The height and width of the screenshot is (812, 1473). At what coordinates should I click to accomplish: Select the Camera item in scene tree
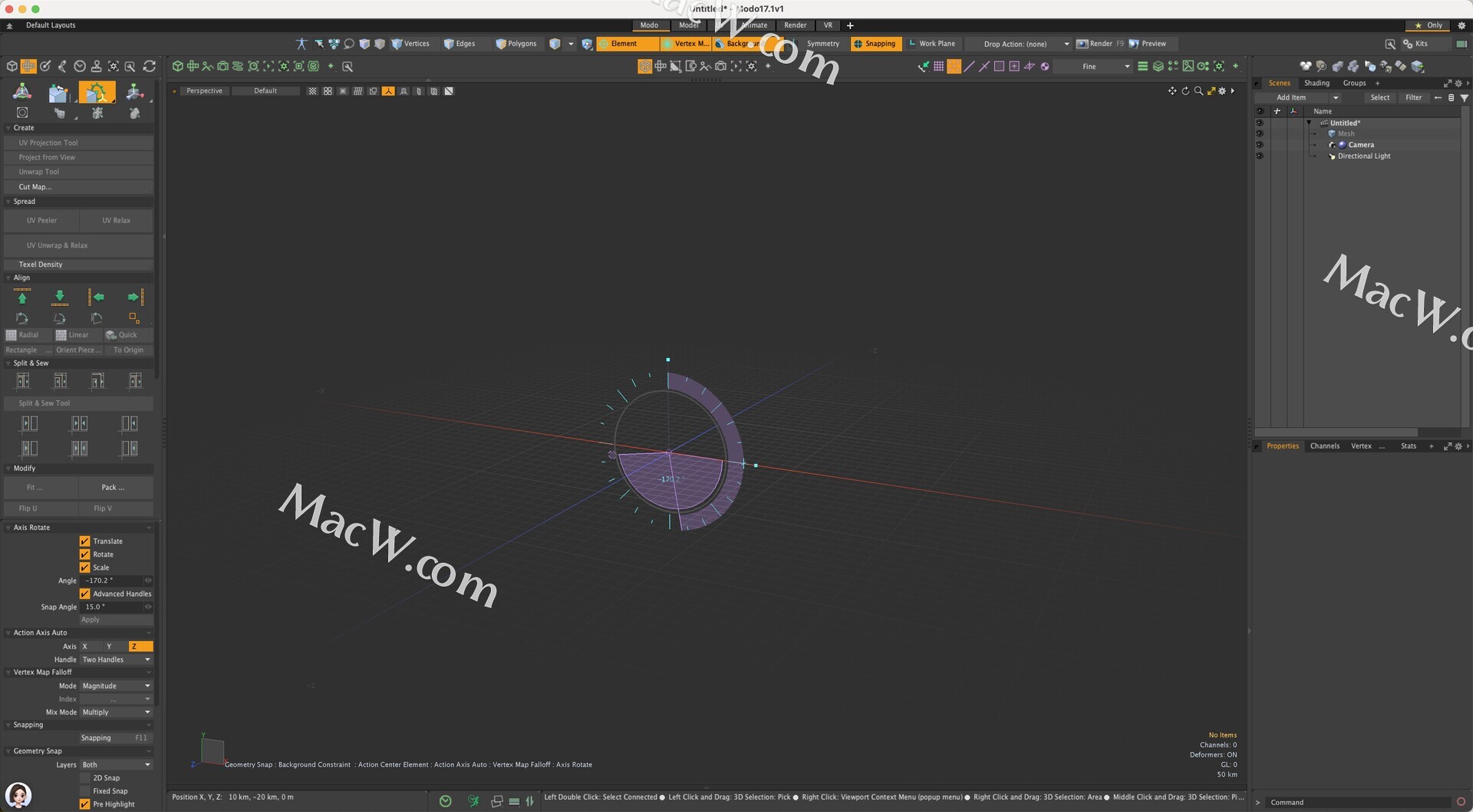1361,145
